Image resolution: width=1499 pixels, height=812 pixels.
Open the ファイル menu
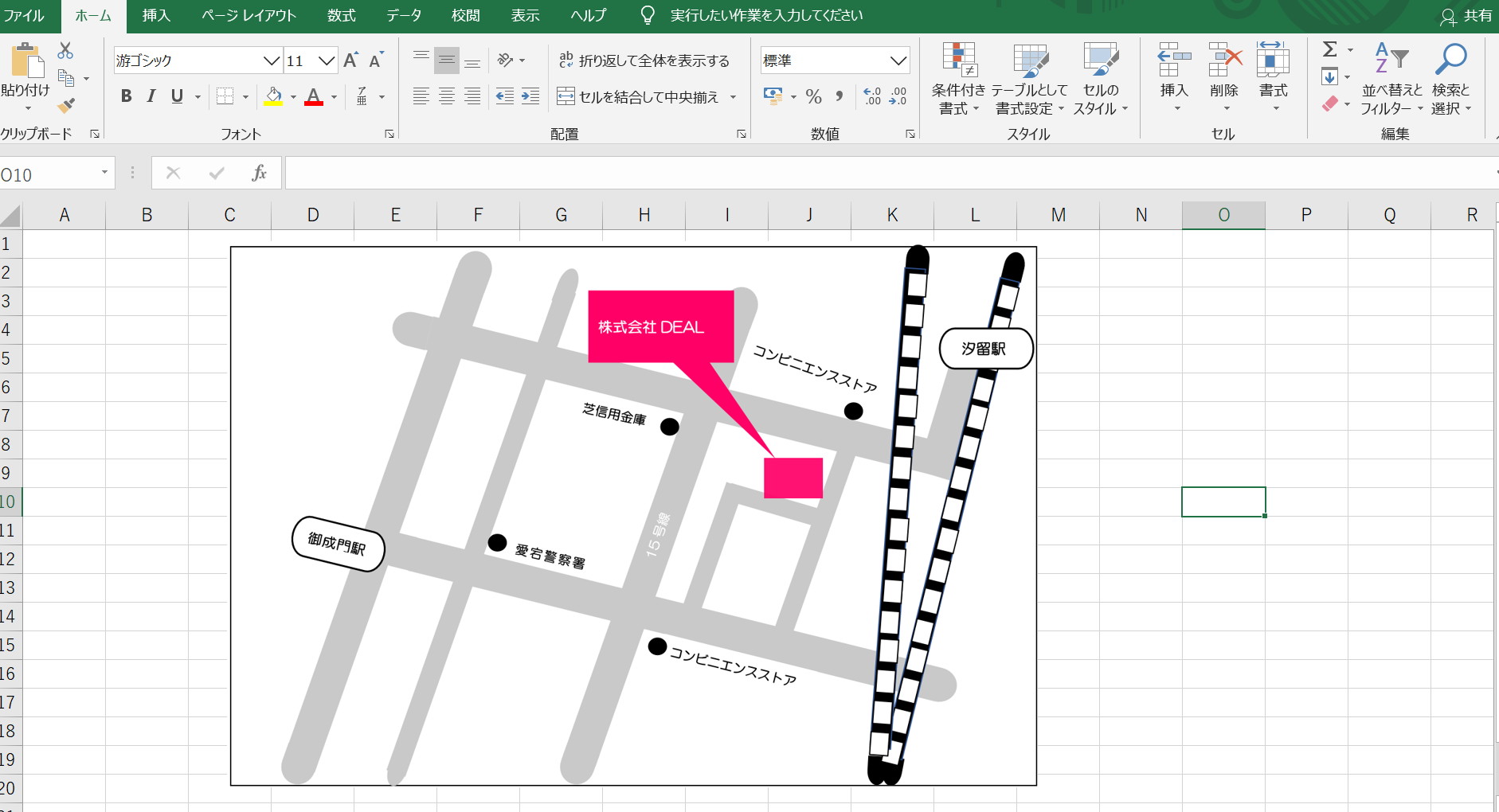pyautogui.click(x=26, y=15)
